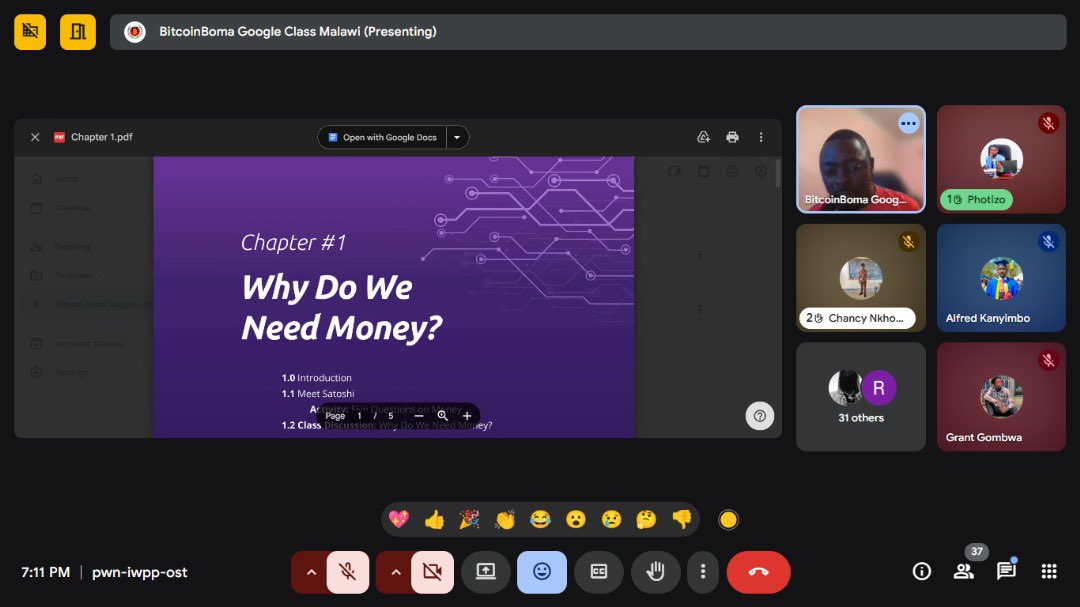The width and height of the screenshot is (1080, 607).
Task: Click the yellow door-shaped extension icon
Action: [x=78, y=32]
